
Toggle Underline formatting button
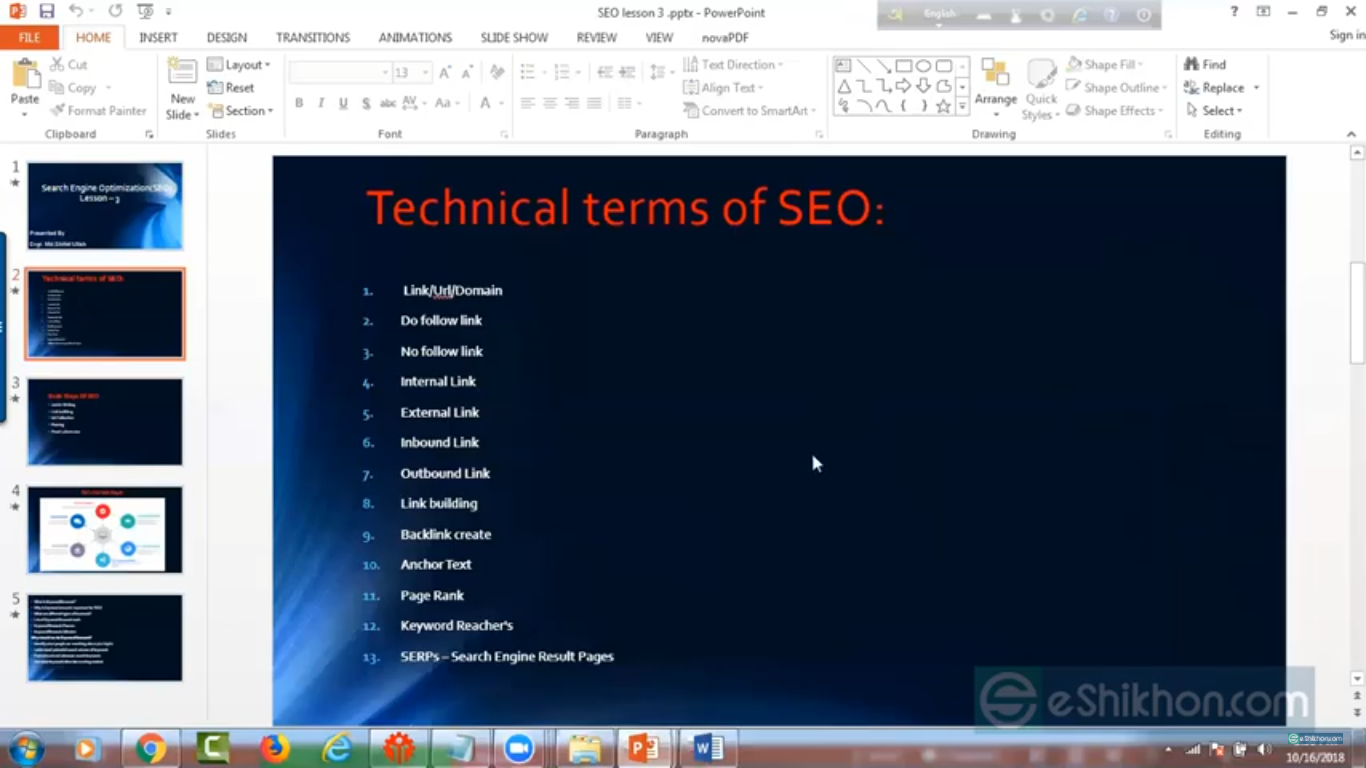343,103
